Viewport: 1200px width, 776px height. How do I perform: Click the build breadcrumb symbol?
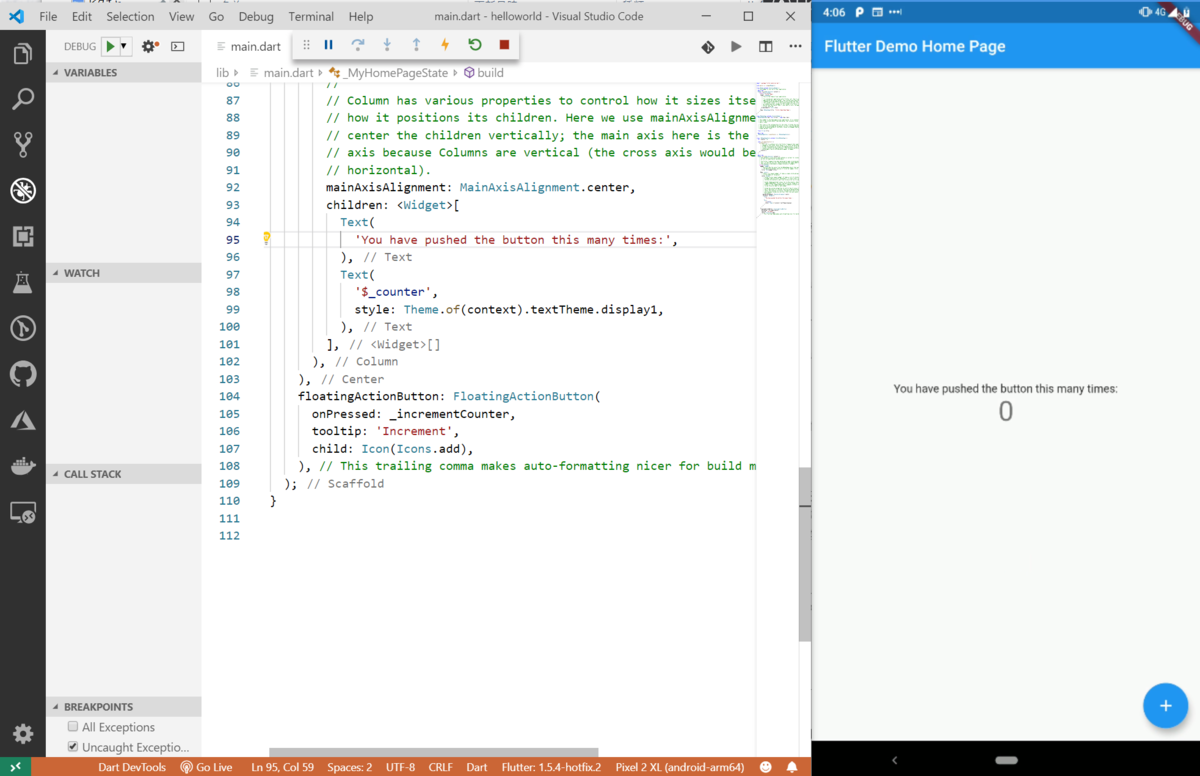click(x=484, y=73)
